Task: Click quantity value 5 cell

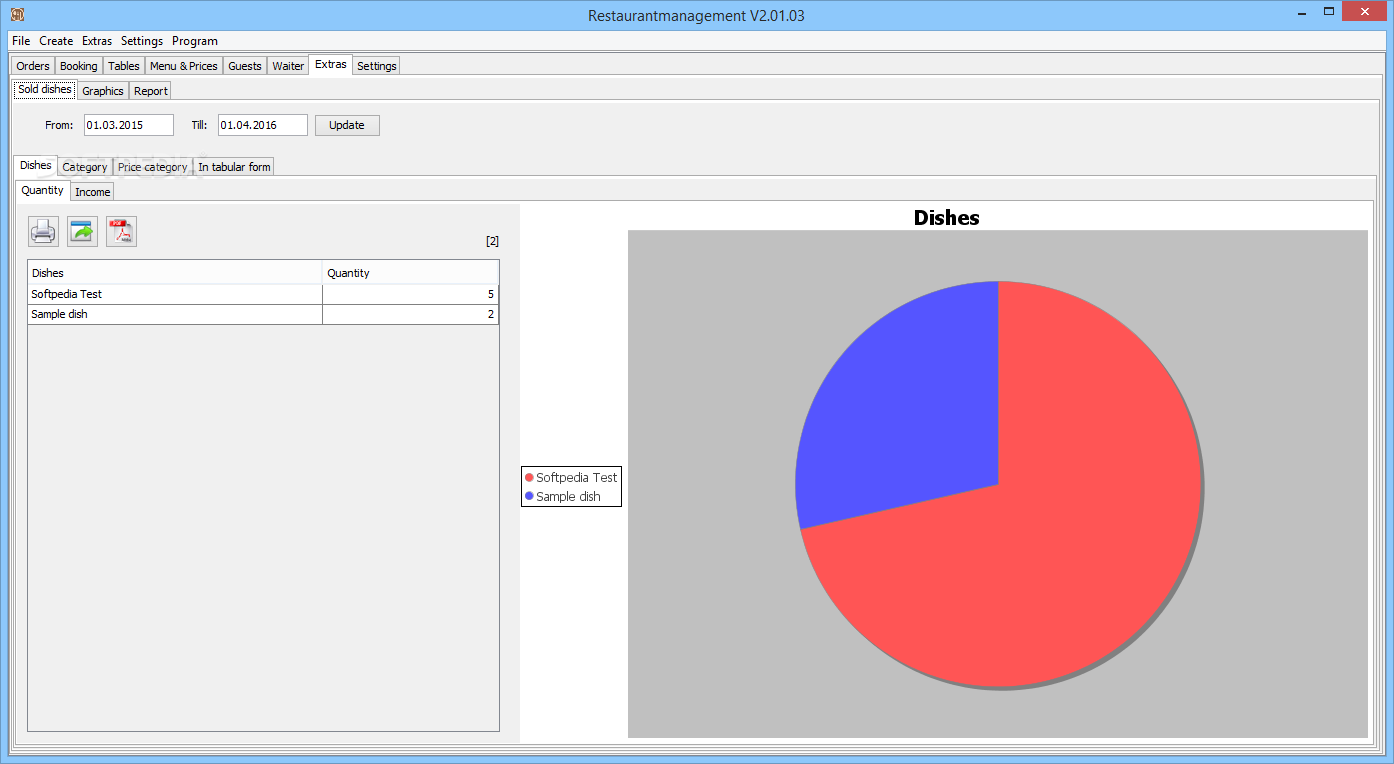Action: pyautogui.click(x=410, y=294)
